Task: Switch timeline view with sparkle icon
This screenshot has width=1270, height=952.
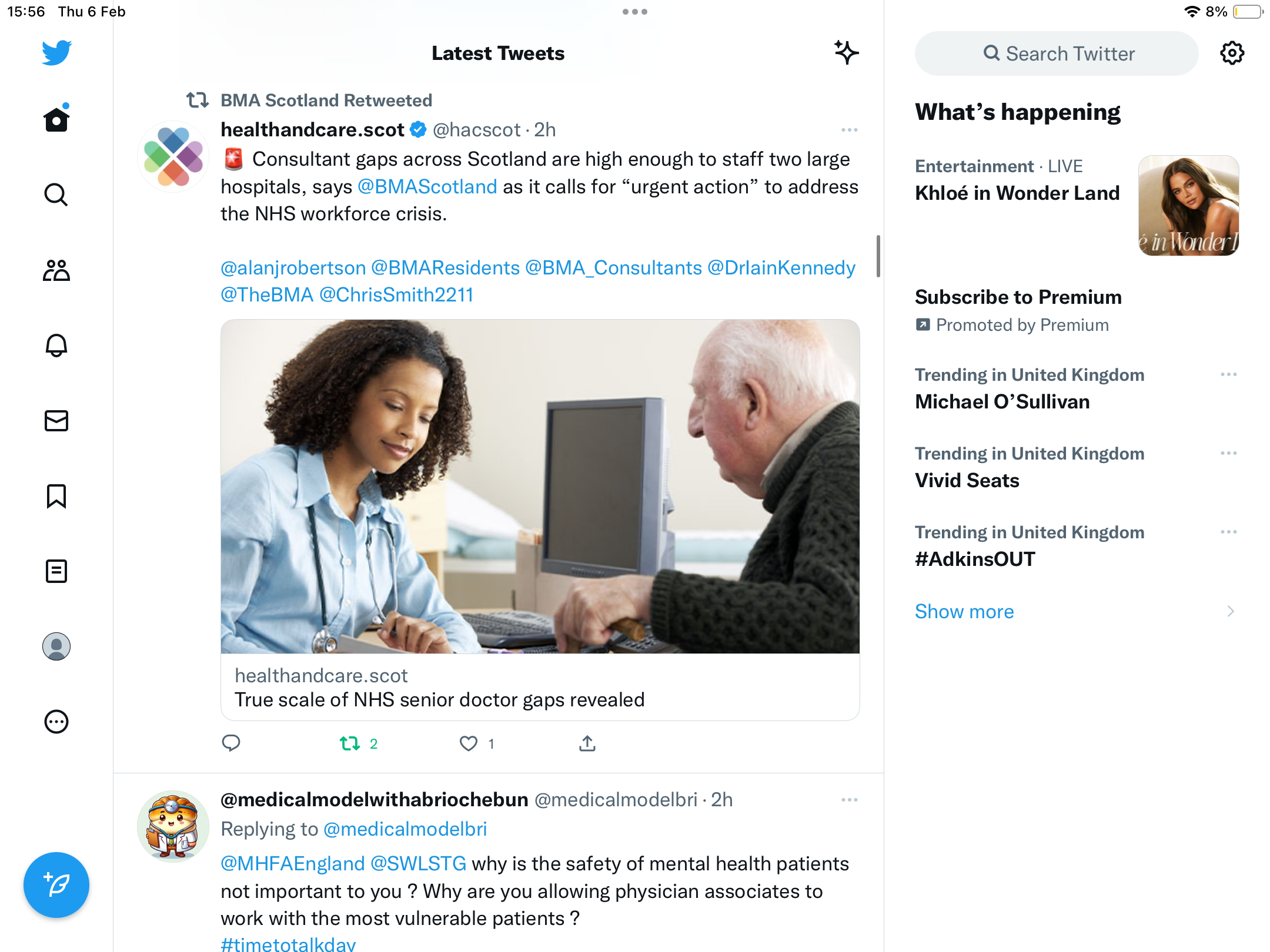Action: (846, 53)
